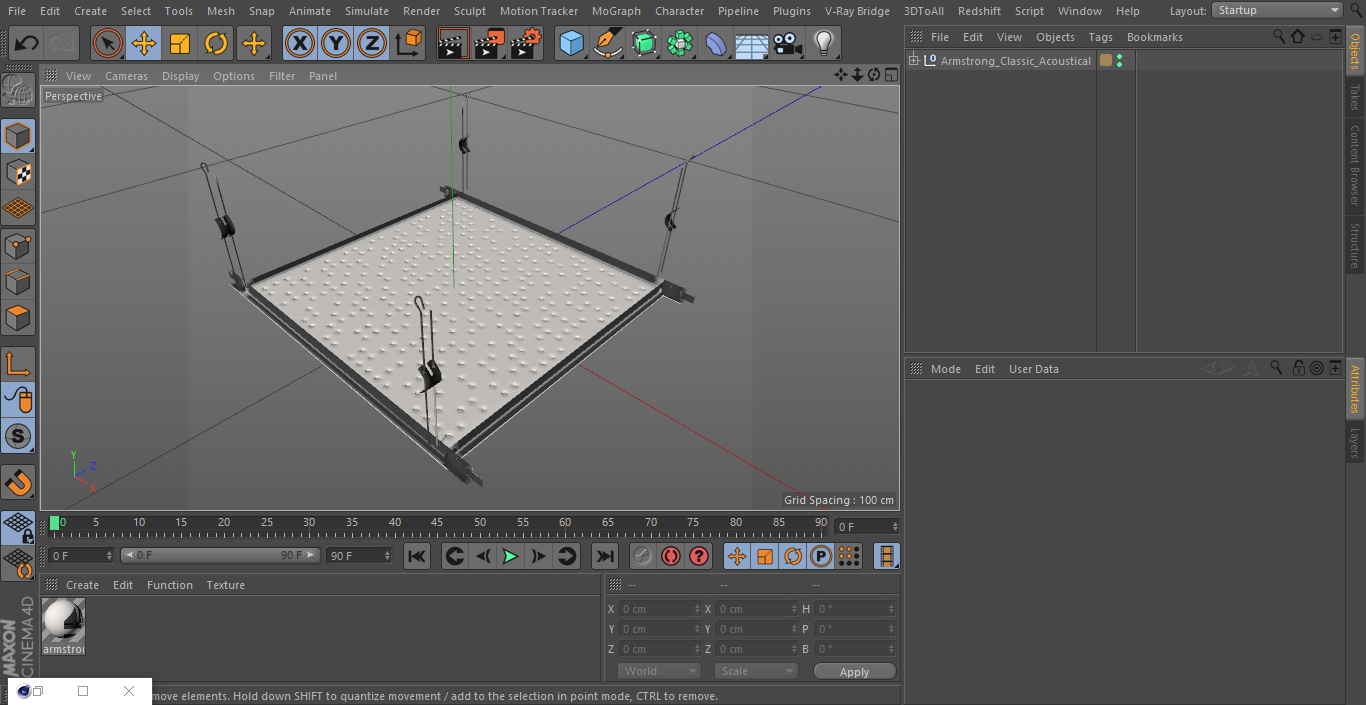Screen dimensions: 1366x705
Task: Click the object layer color swatch
Action: click(x=1106, y=61)
